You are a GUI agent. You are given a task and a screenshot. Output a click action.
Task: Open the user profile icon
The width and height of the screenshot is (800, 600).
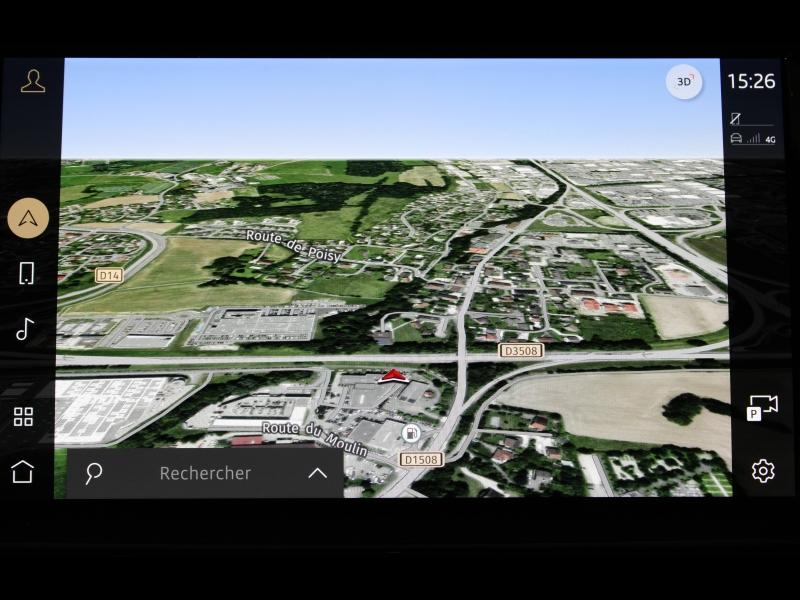(x=33, y=82)
